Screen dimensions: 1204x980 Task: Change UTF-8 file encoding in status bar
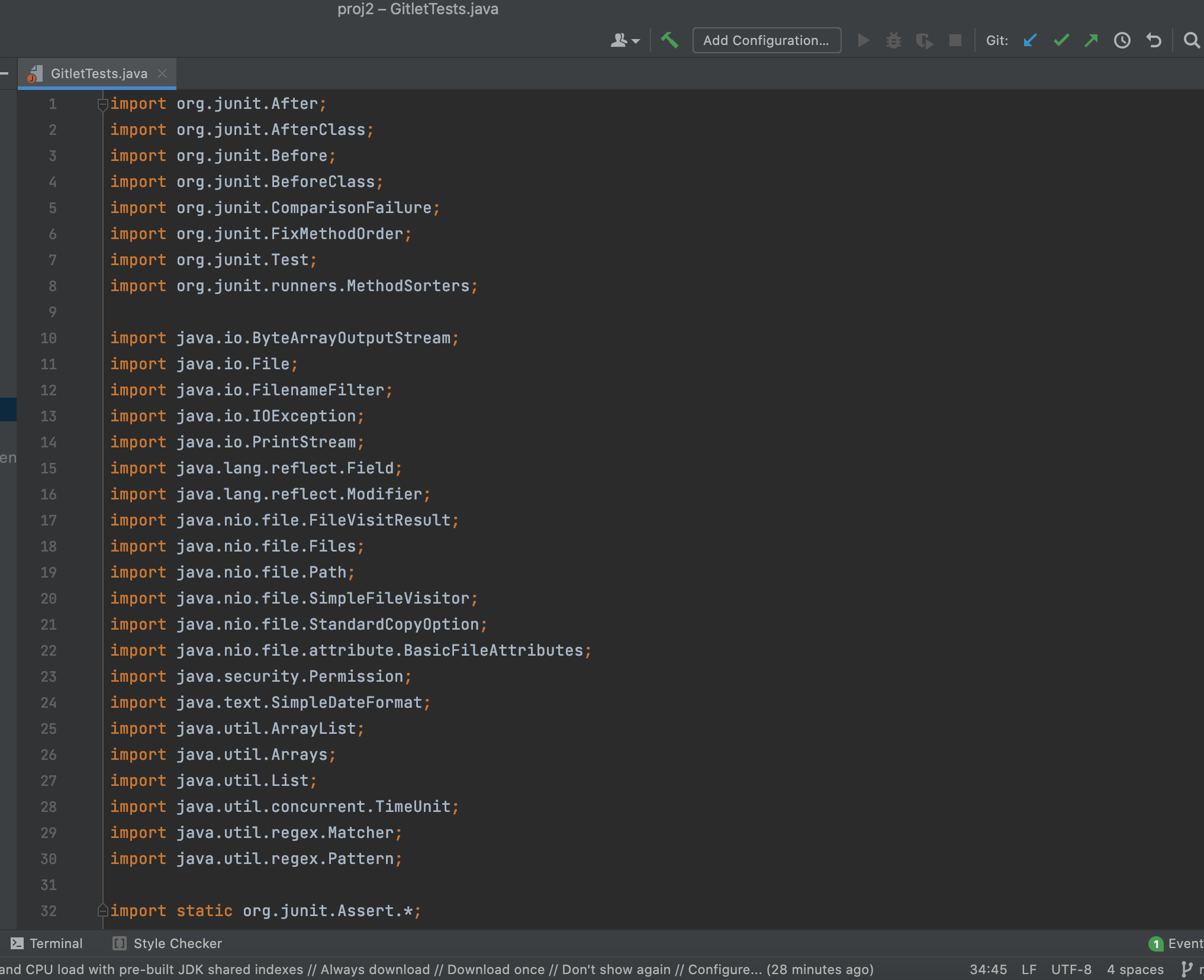(x=1071, y=969)
